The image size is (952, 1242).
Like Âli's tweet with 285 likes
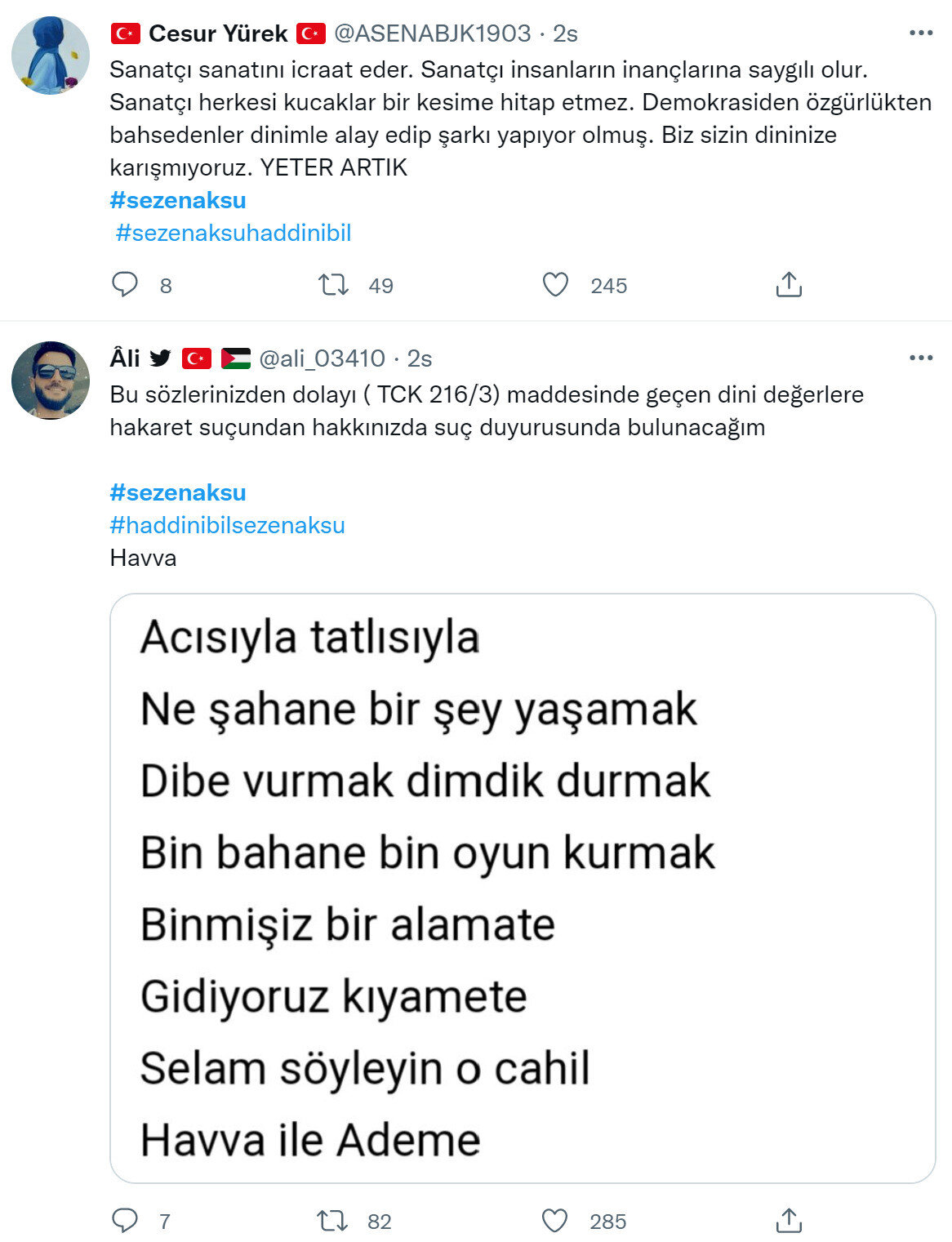click(555, 1220)
